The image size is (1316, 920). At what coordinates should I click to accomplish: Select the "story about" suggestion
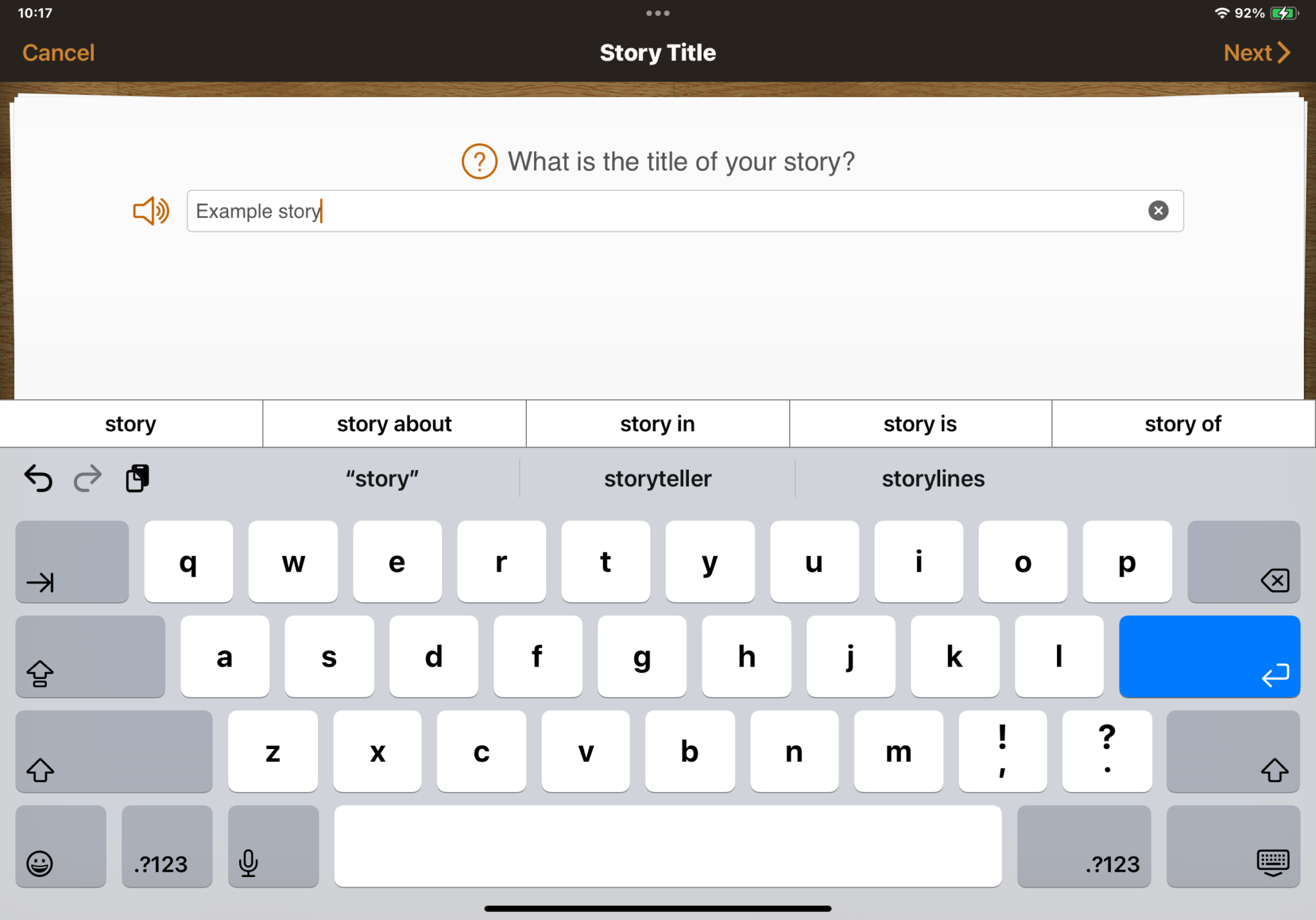pyautogui.click(x=394, y=424)
